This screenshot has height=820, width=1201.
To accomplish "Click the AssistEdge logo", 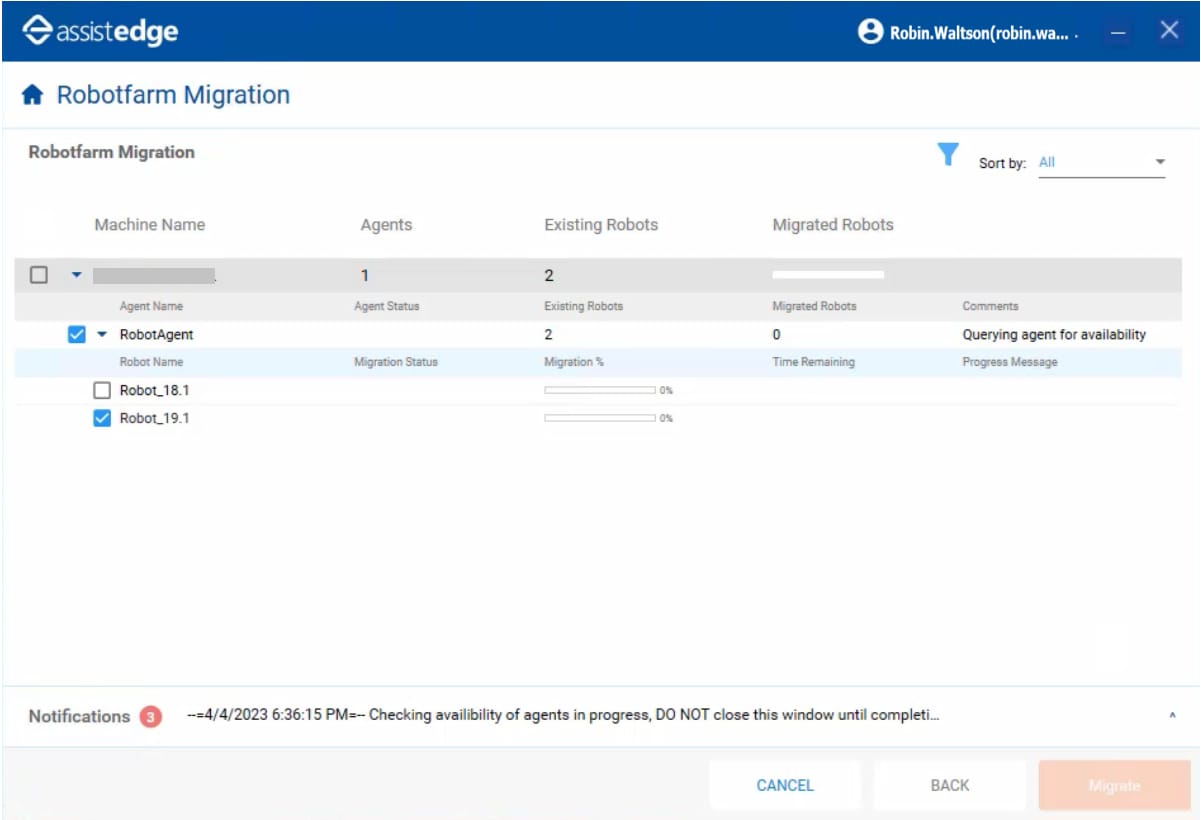I will tap(100, 31).
